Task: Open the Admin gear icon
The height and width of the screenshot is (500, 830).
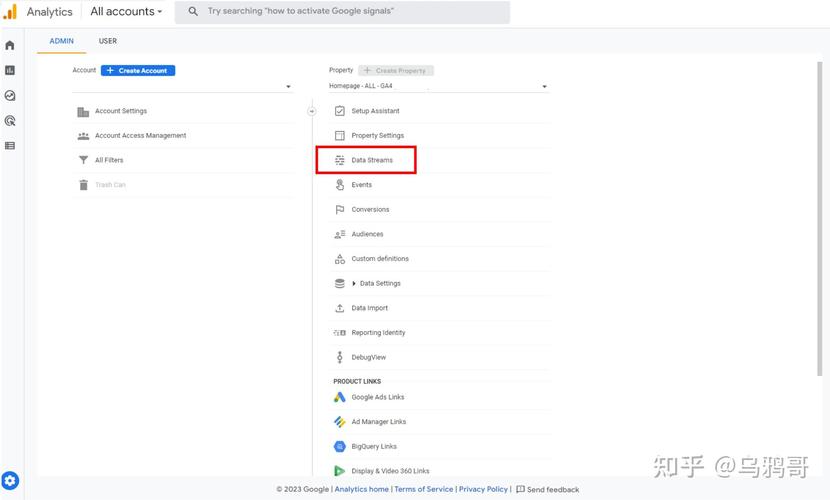Action: [x=10, y=480]
